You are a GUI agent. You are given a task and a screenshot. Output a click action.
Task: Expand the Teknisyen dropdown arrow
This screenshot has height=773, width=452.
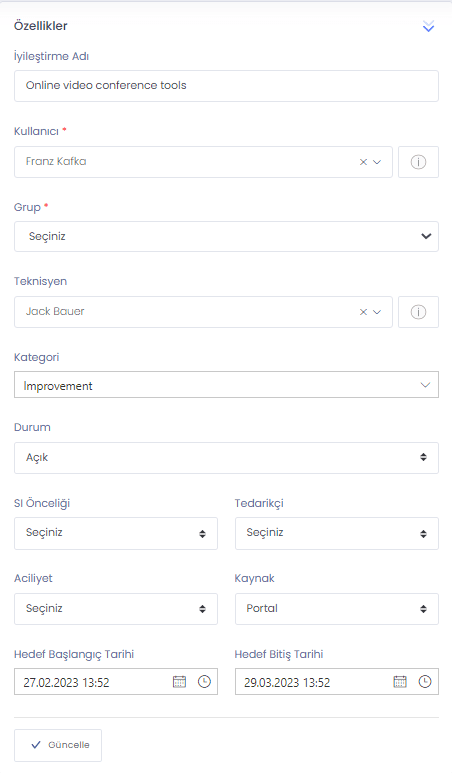click(x=377, y=312)
